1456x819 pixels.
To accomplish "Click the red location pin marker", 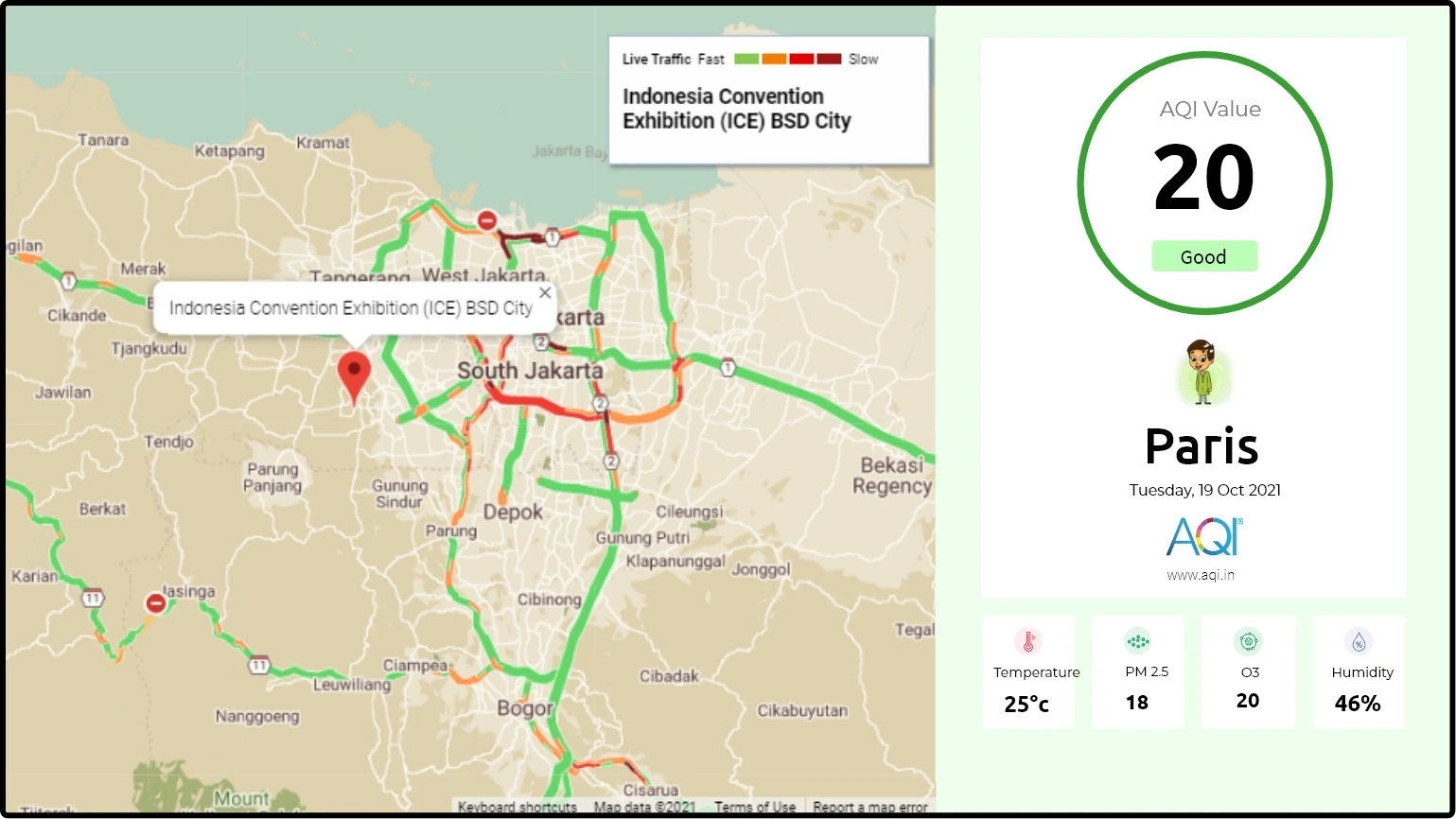I will (355, 377).
